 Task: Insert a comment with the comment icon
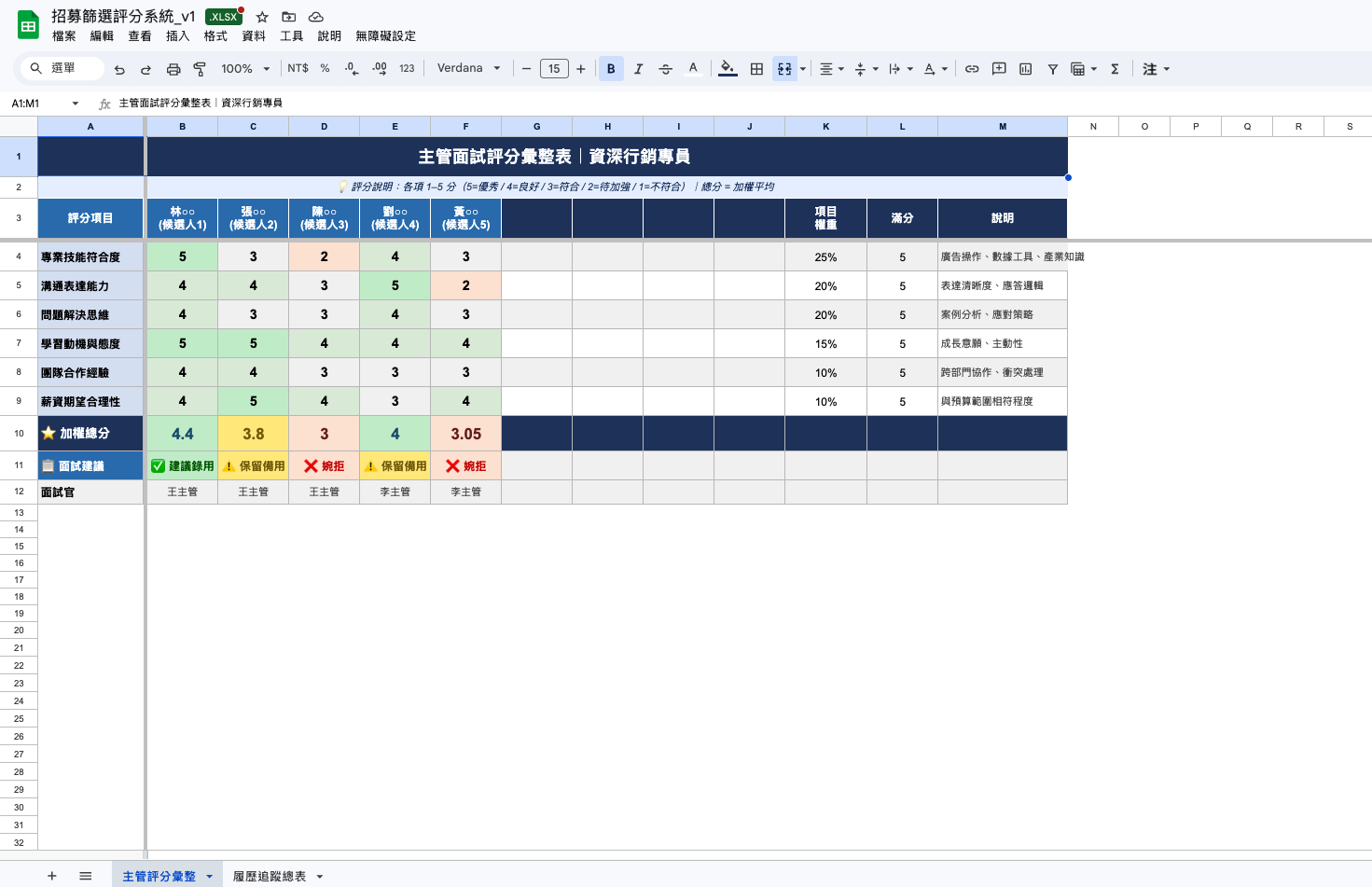(x=999, y=69)
